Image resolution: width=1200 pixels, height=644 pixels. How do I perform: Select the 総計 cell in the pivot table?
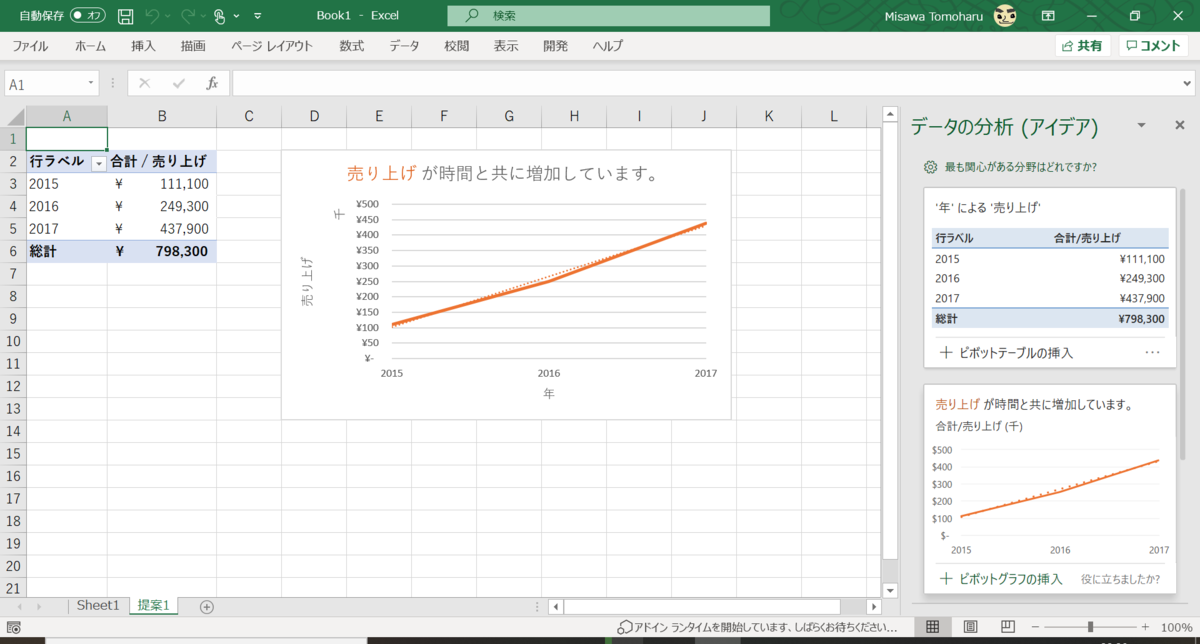tap(66, 251)
